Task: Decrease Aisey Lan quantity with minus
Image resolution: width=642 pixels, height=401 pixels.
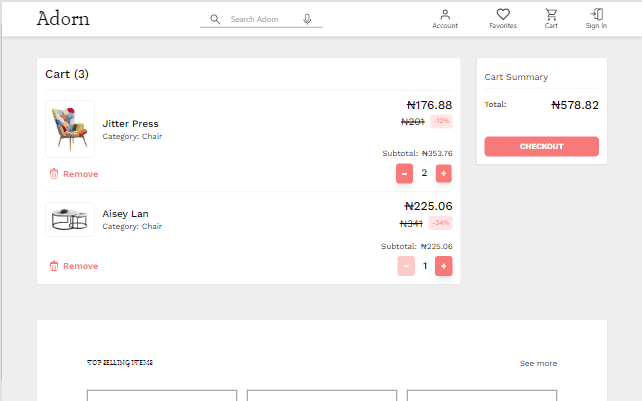Action: (406, 266)
